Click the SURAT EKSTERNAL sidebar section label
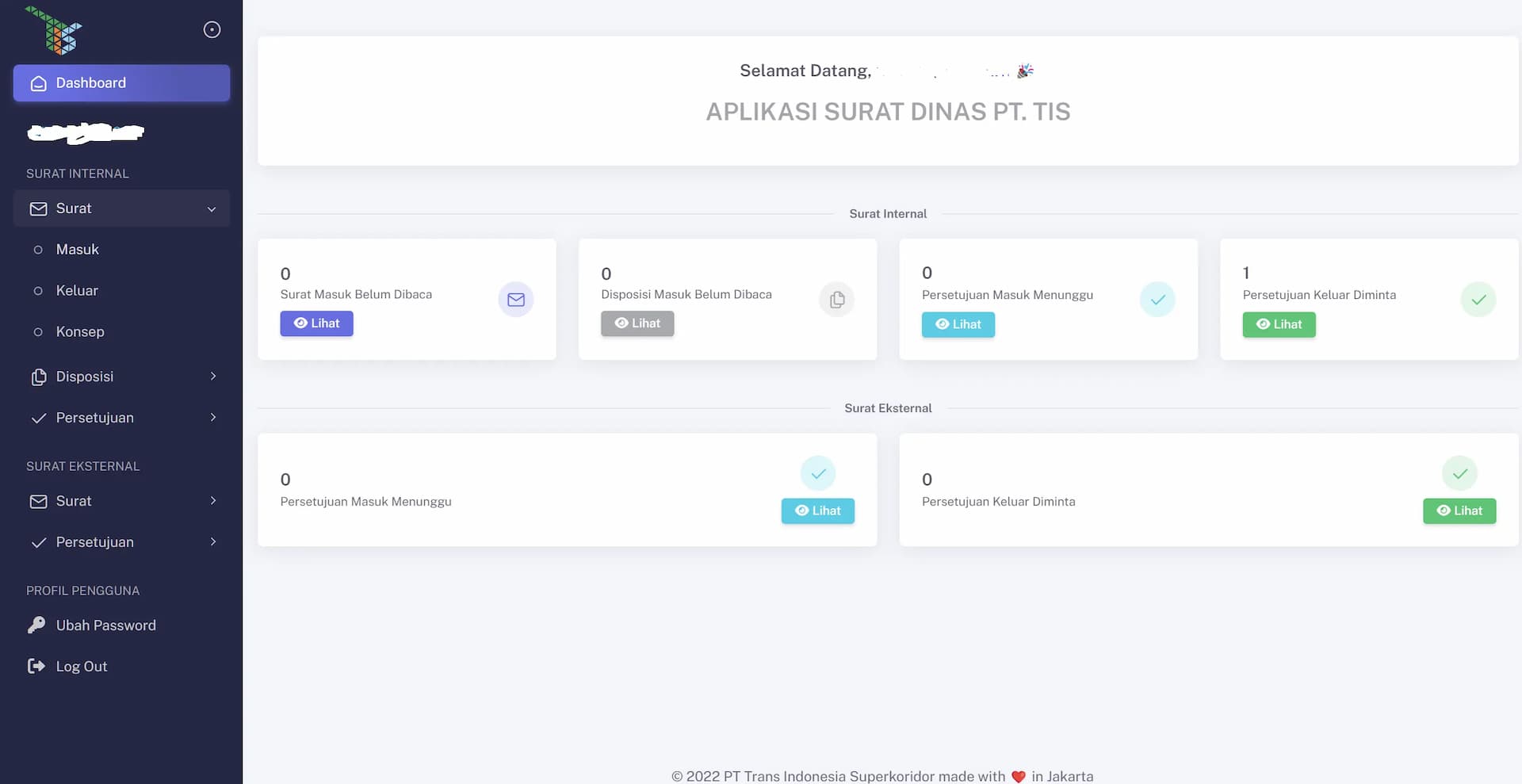This screenshot has width=1522, height=784. (x=83, y=466)
